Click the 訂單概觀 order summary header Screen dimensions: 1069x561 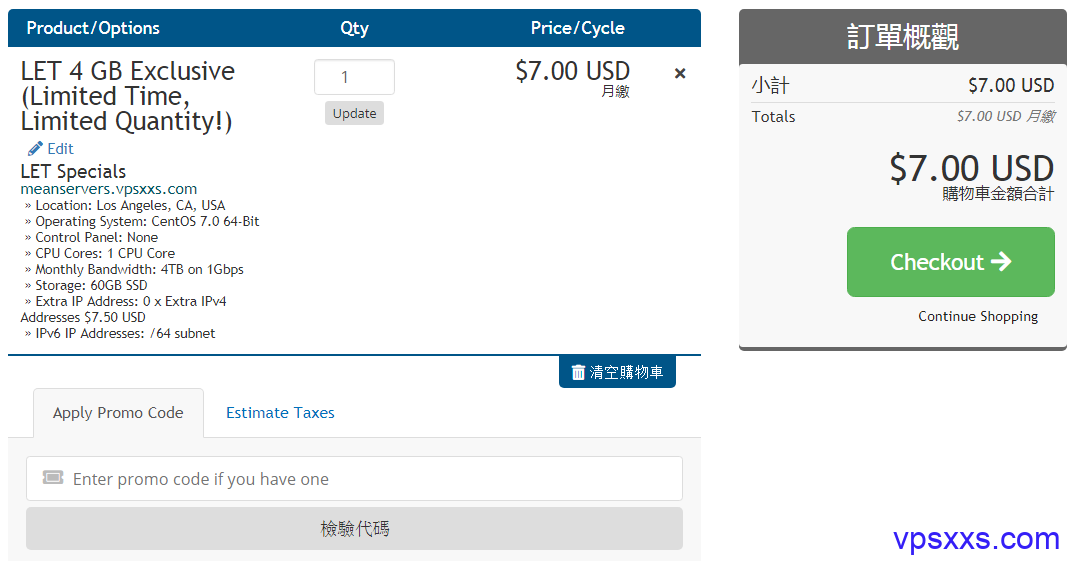903,37
